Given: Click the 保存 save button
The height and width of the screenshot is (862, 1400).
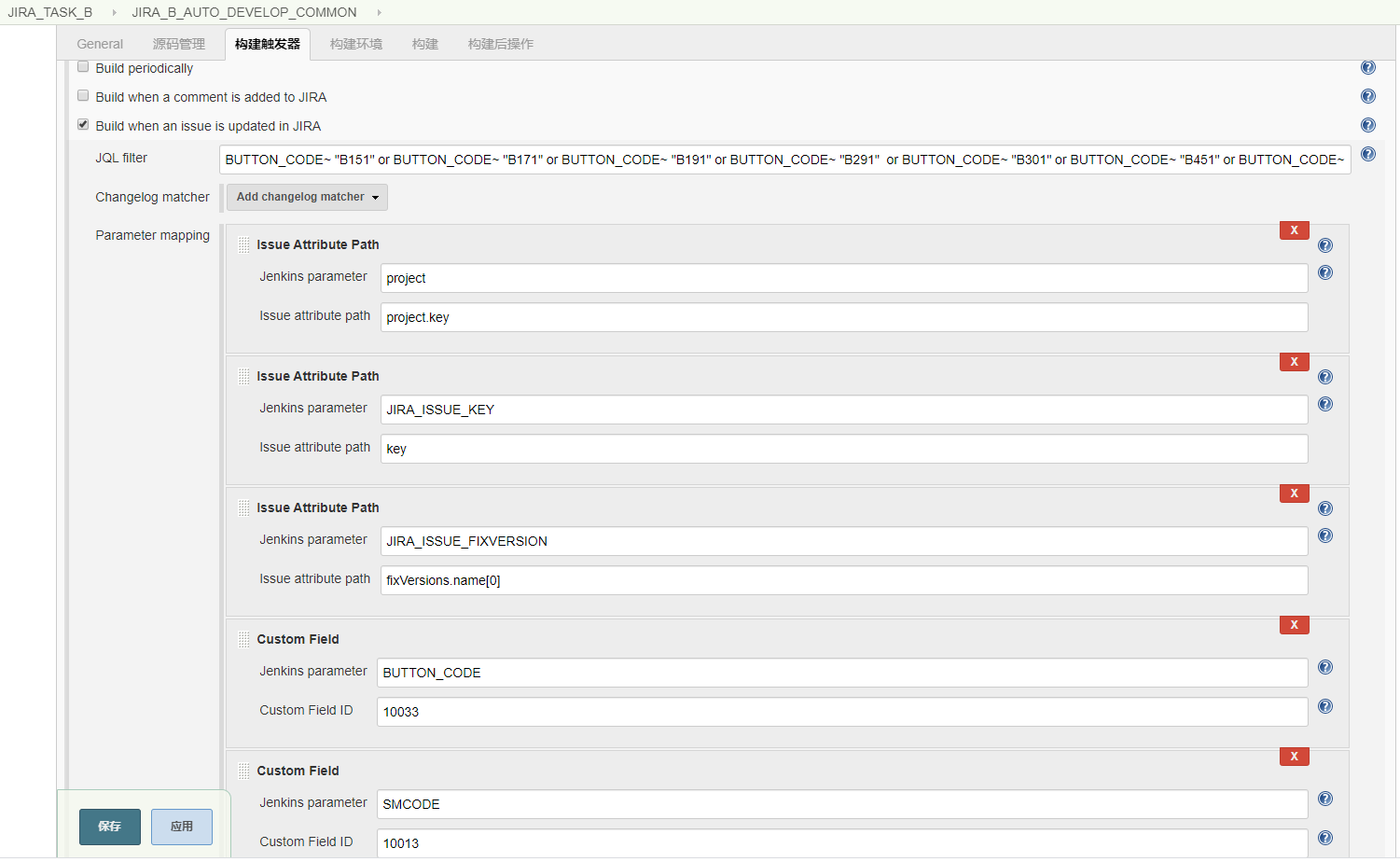Looking at the screenshot, I should pos(109,827).
